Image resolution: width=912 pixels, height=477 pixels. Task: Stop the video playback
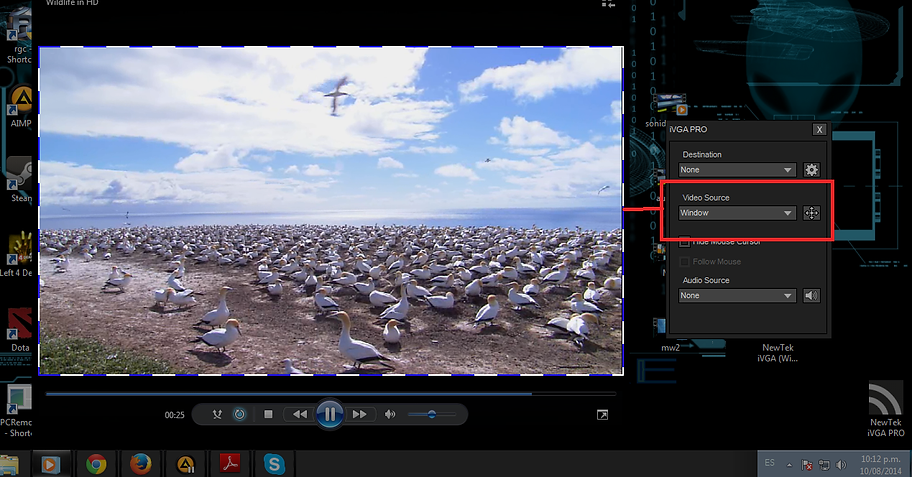[268, 415]
